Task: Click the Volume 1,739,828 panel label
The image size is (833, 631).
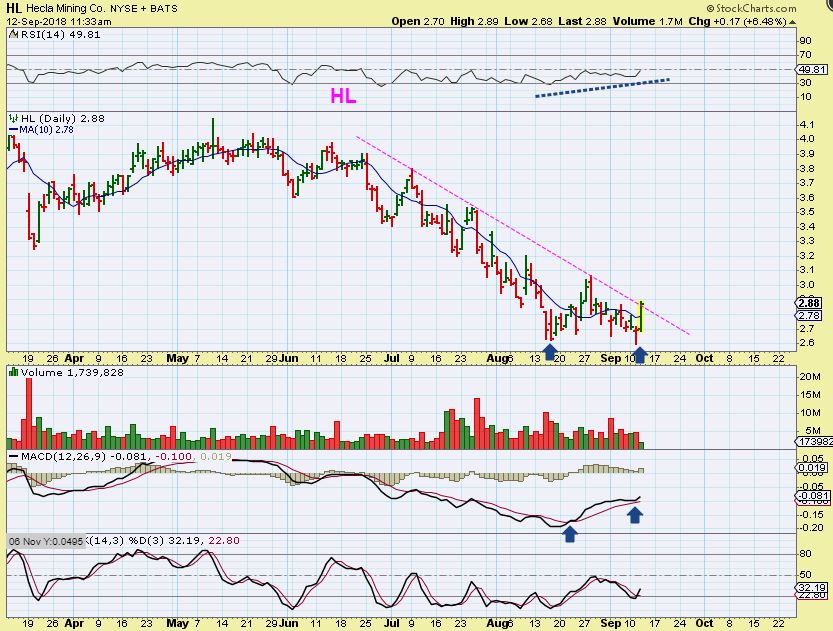Action: click(72, 372)
